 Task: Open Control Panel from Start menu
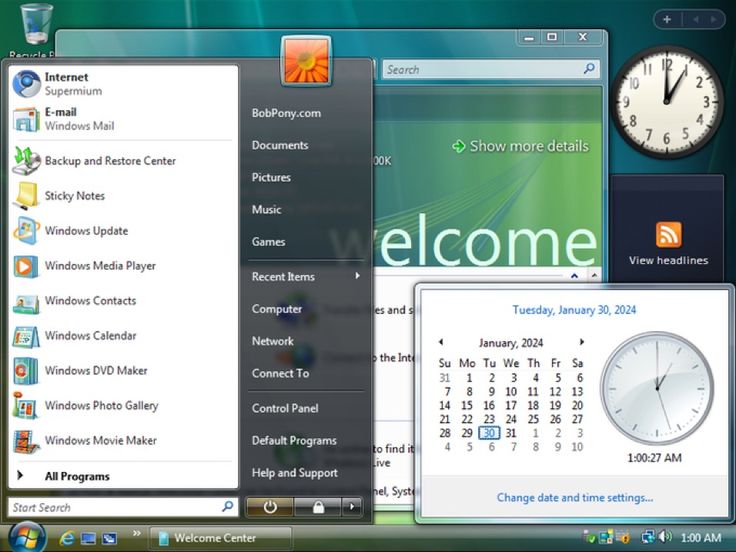285,408
